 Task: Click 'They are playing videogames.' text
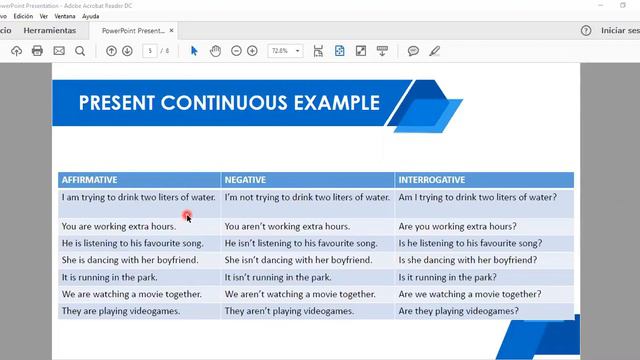[121, 311]
